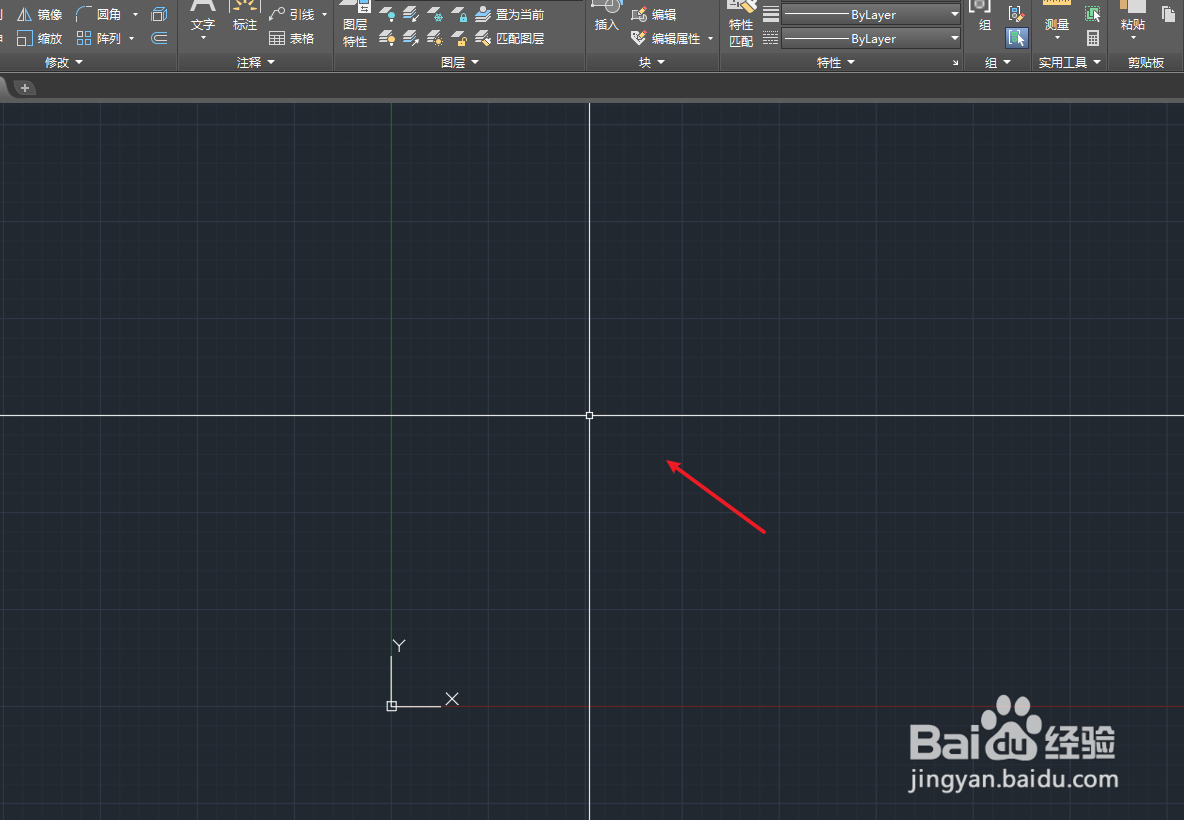This screenshot has height=820, width=1184.
Task: Click Paste (粘贴)
Action: point(1133,17)
